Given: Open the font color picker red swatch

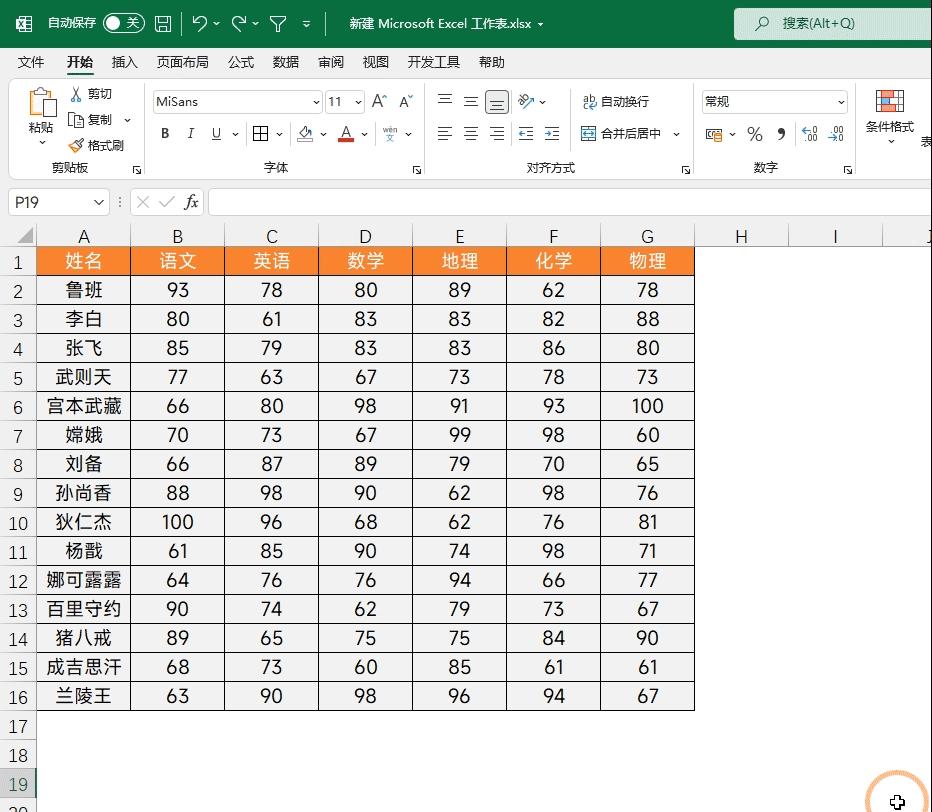Looking at the screenshot, I should pyautogui.click(x=345, y=139).
